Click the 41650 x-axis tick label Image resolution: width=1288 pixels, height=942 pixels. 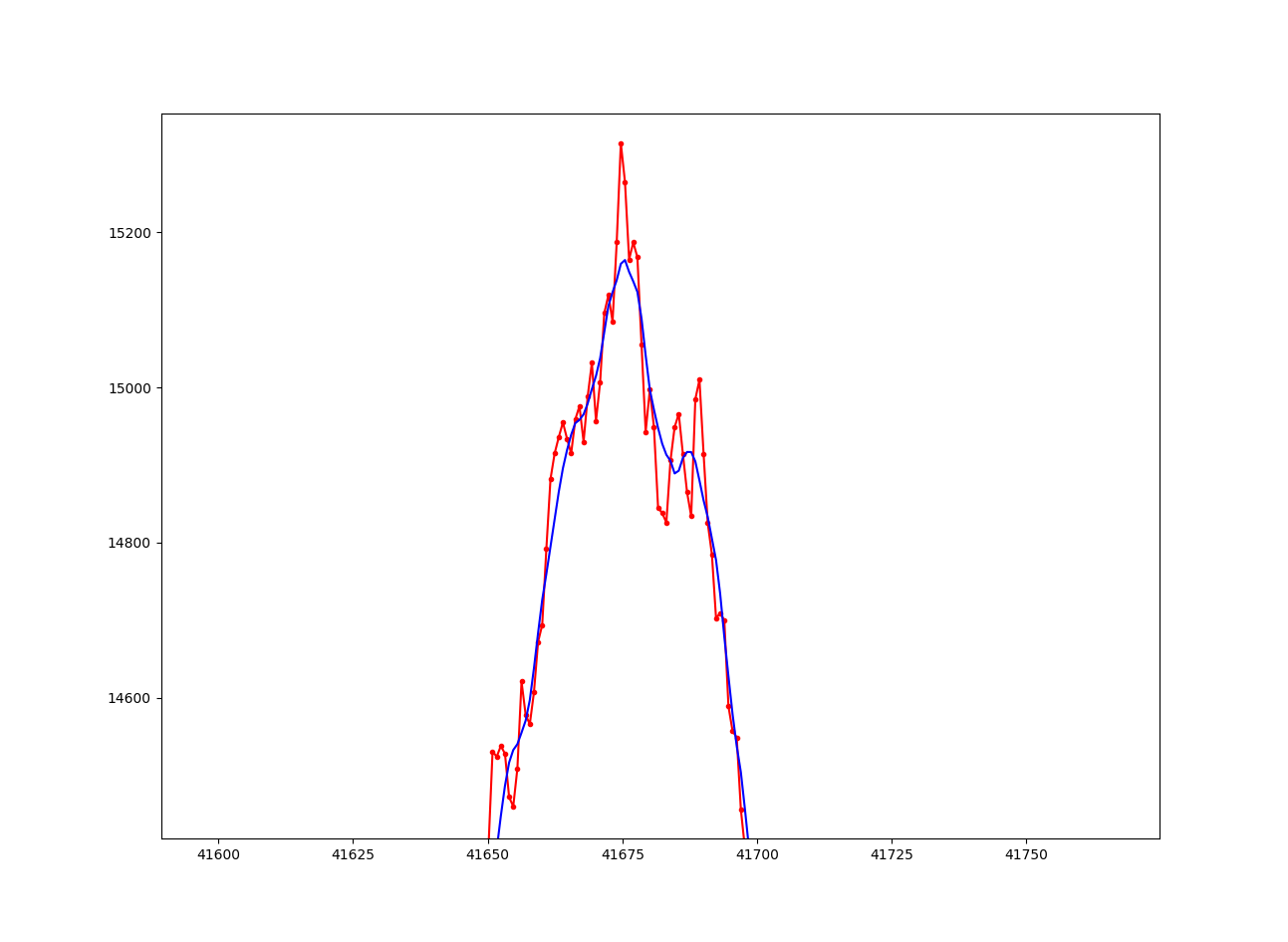(485, 855)
